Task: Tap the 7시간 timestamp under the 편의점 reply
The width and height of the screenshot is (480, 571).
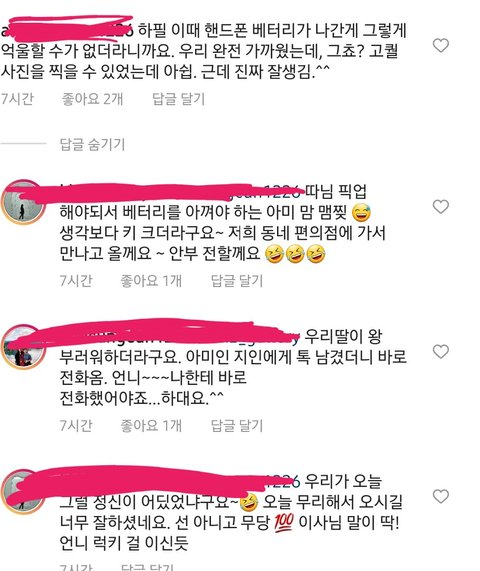Action: [76, 281]
